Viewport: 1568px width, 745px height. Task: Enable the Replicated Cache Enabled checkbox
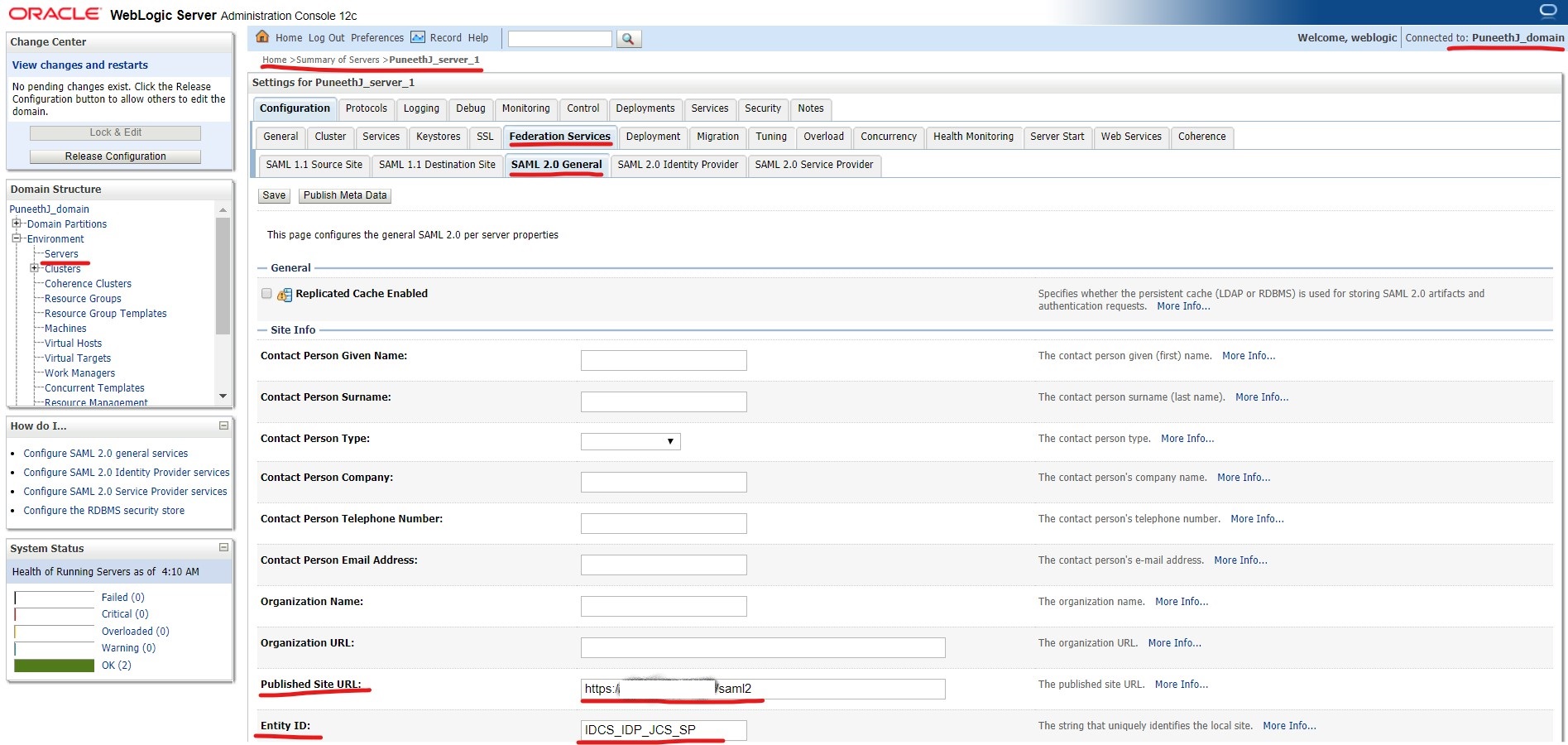[x=266, y=293]
